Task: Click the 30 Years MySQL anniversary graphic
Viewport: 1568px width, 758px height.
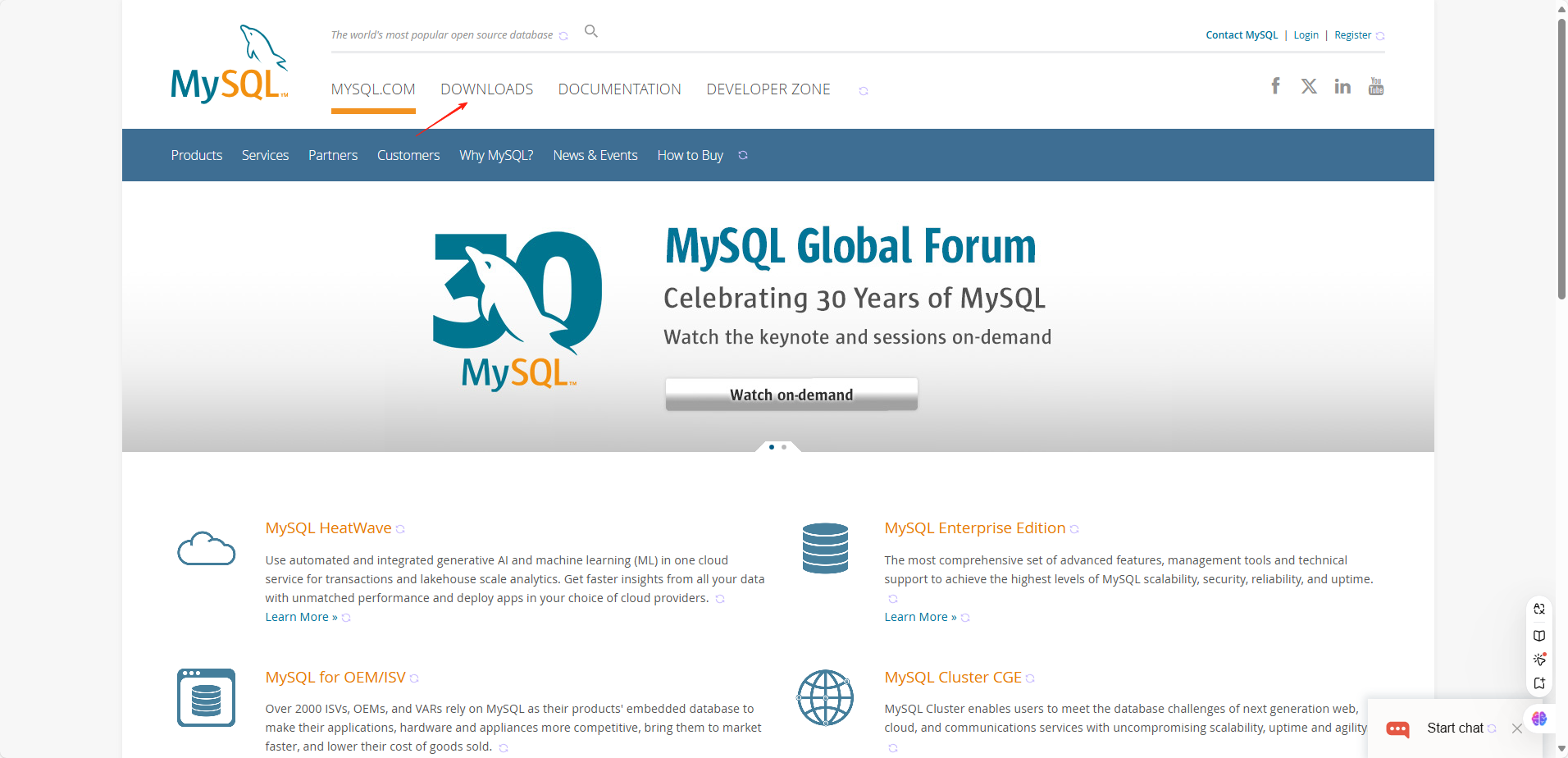Action: (517, 310)
